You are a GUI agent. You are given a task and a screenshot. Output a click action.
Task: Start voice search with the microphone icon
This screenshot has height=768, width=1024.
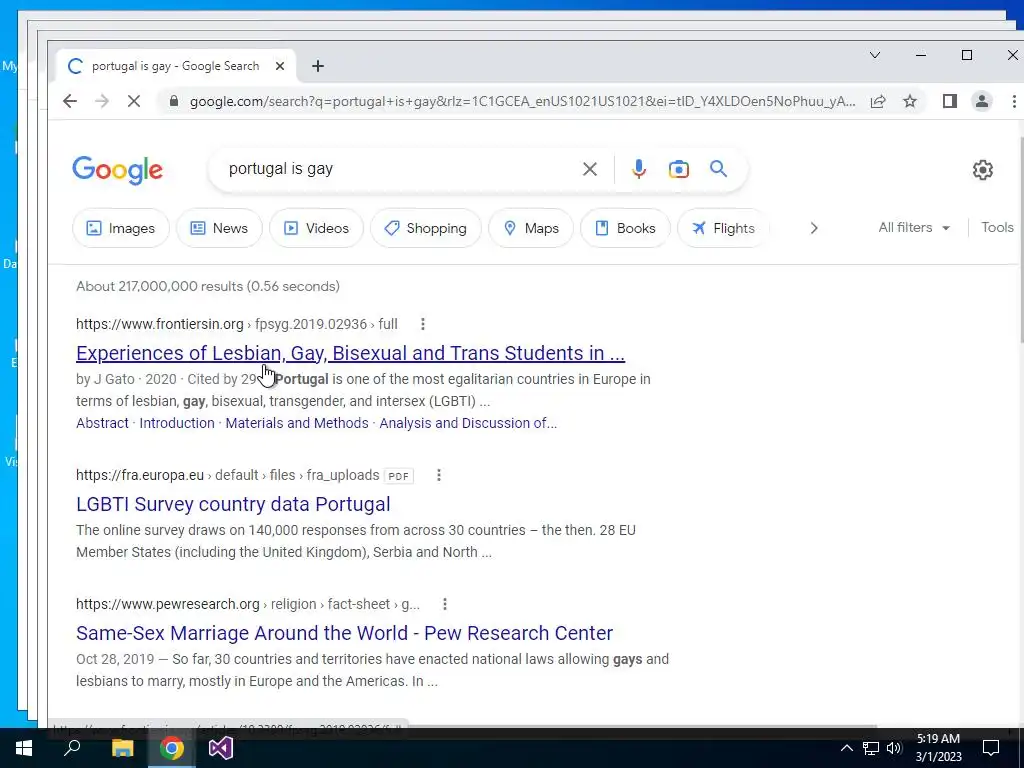coord(639,169)
